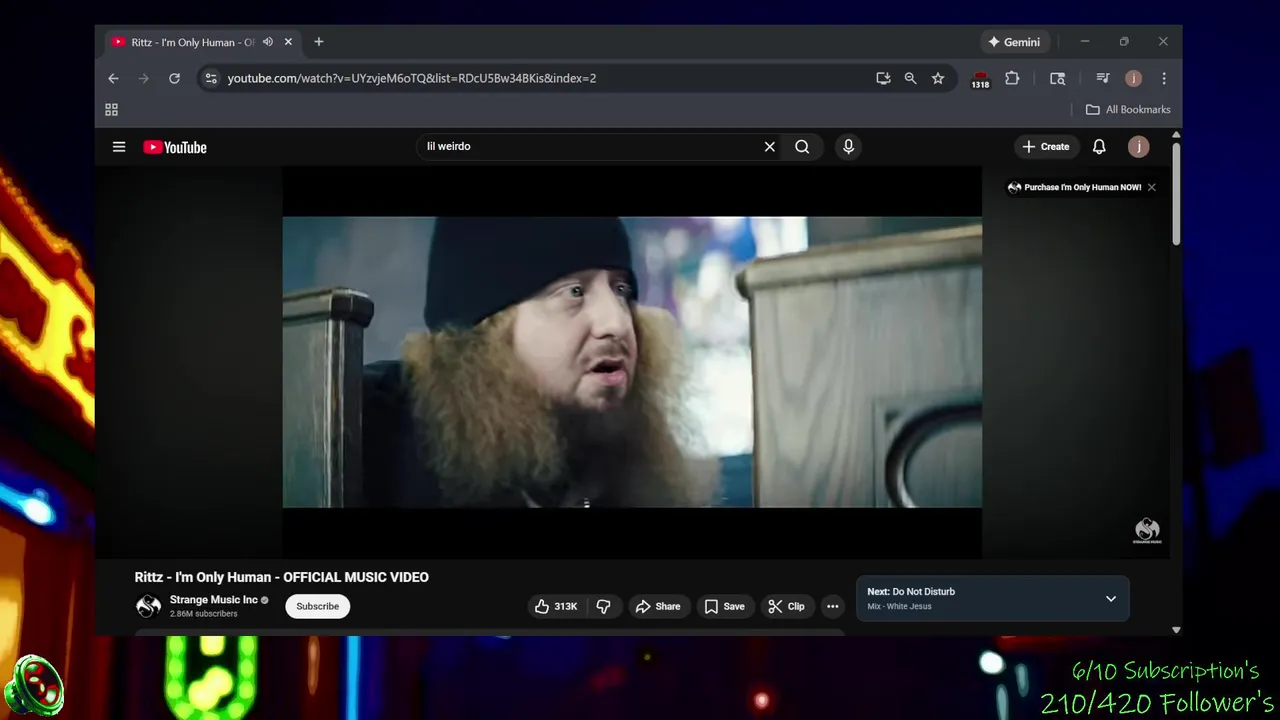Open YouTube hamburger guide menu
The width and height of the screenshot is (1280, 720).
119,147
